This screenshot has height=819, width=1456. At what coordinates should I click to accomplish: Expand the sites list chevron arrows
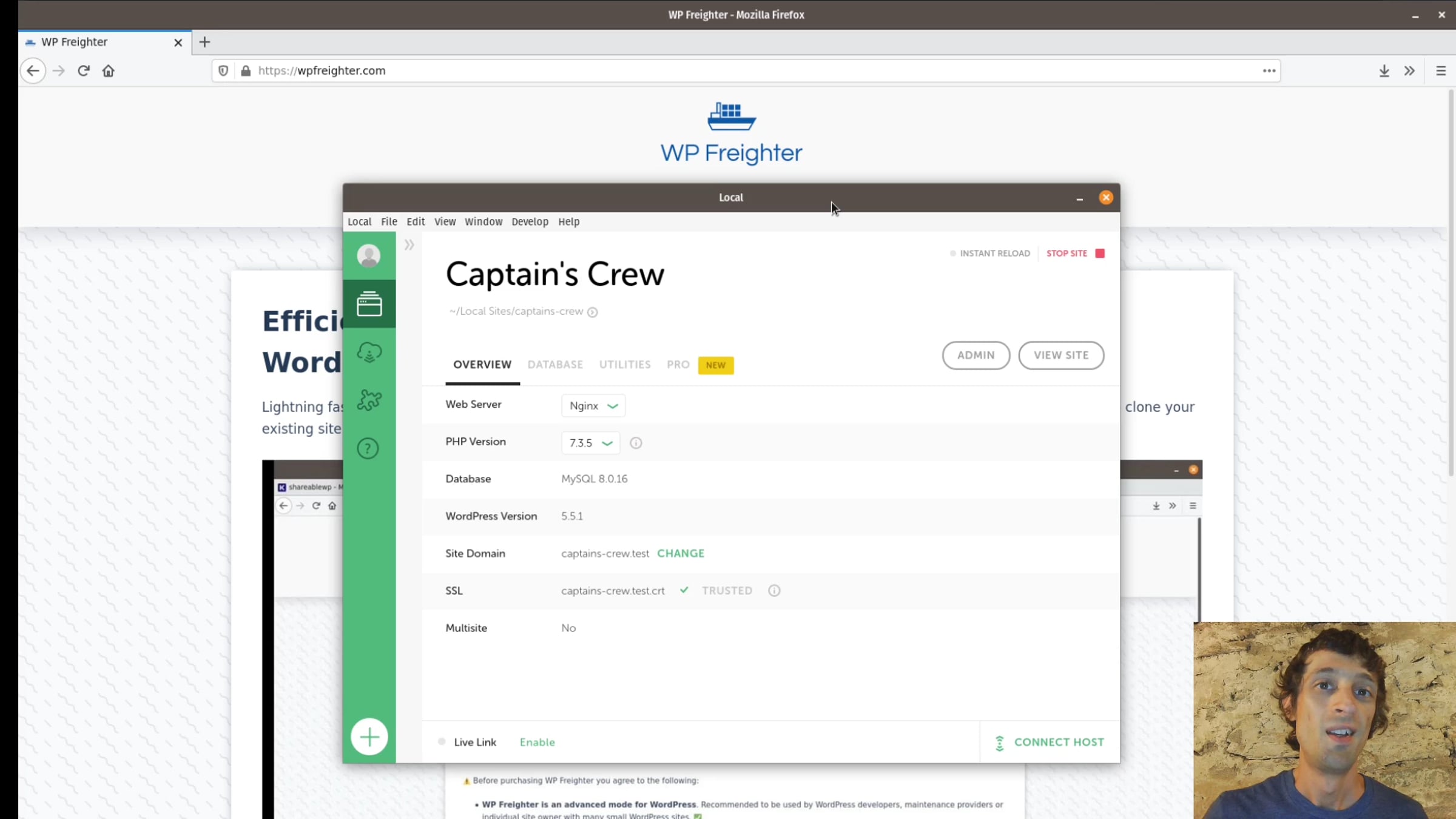[x=409, y=245]
